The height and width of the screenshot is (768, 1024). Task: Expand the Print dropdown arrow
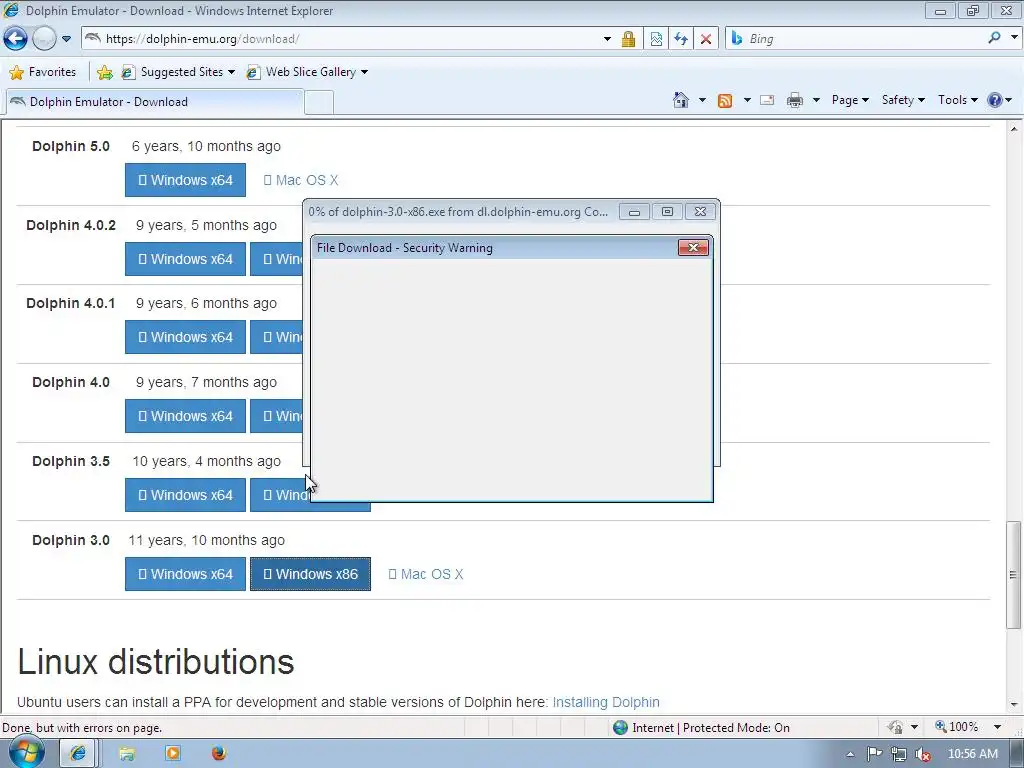[816, 100]
